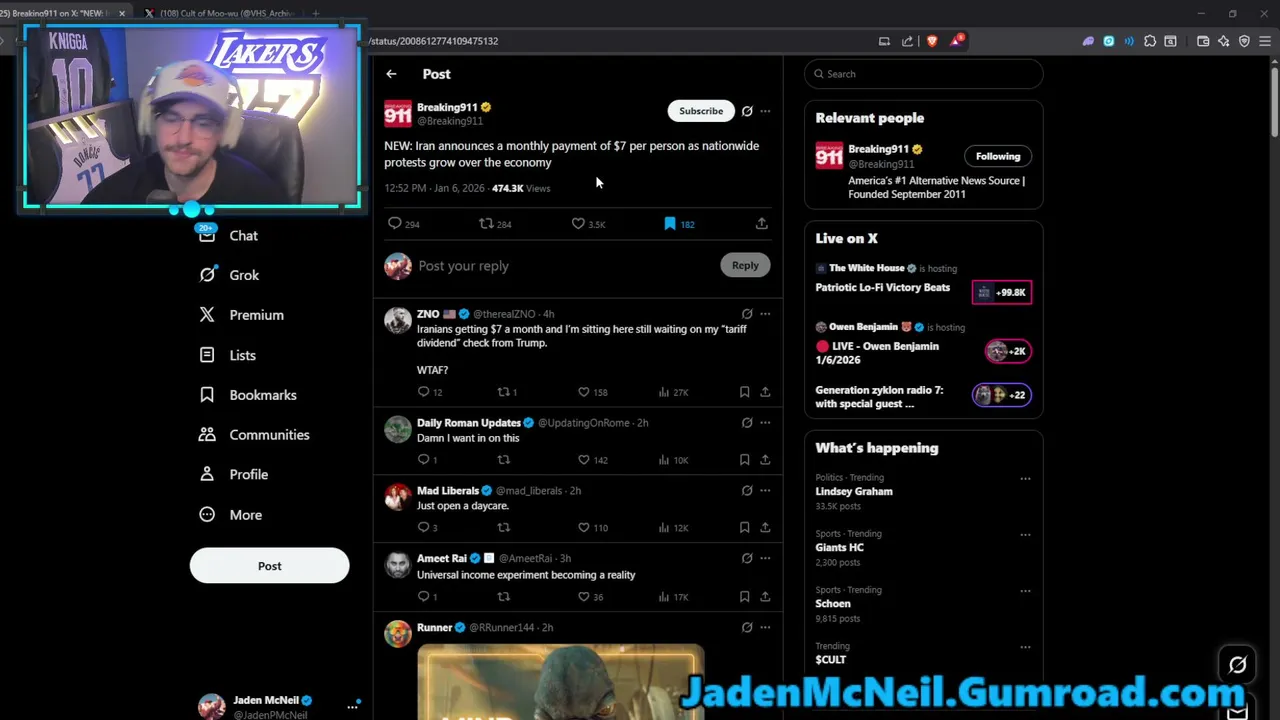
Task: Click the Brave shields icon in the address bar
Action: click(x=932, y=41)
